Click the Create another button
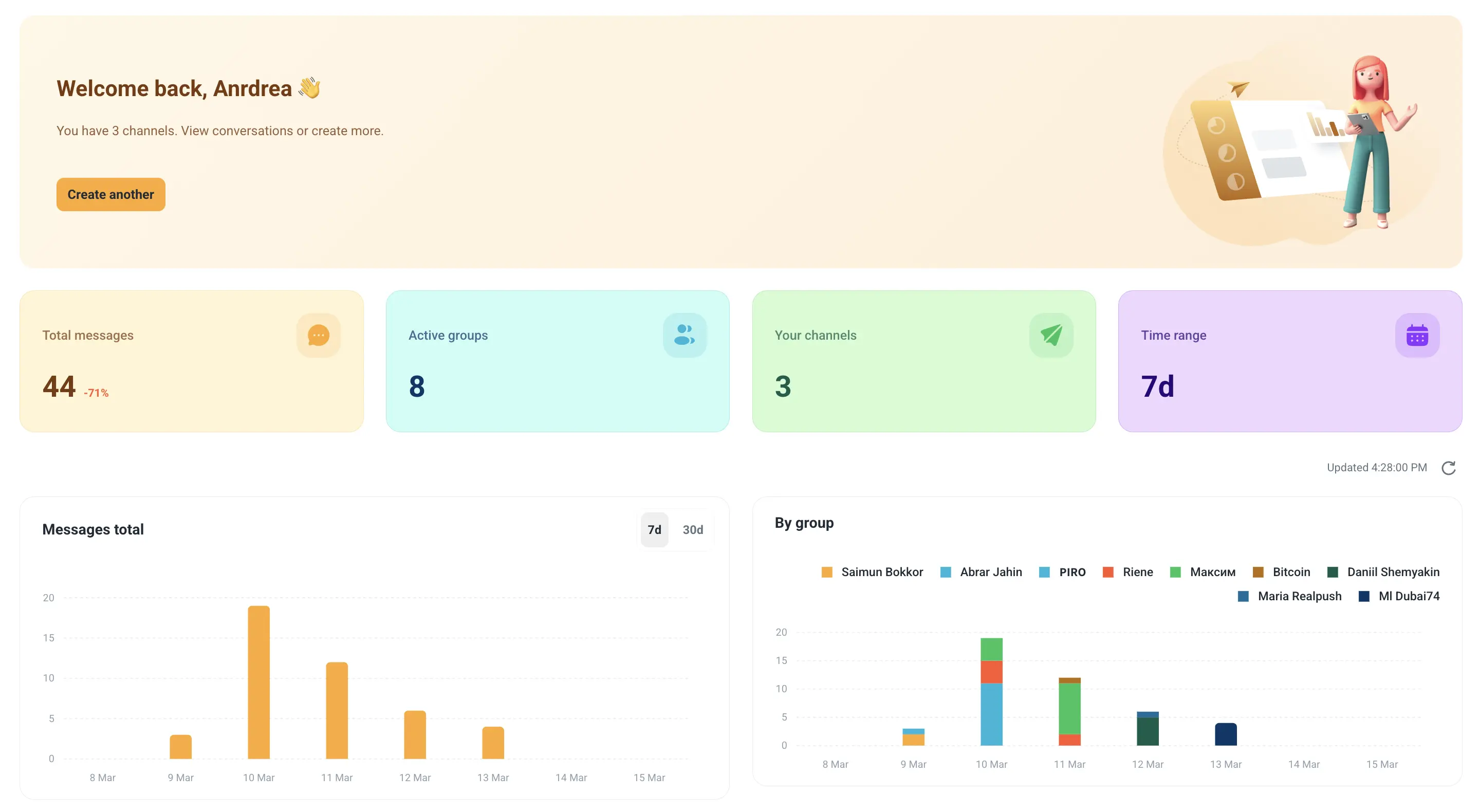This screenshot has width=1479, height=812. [110, 194]
